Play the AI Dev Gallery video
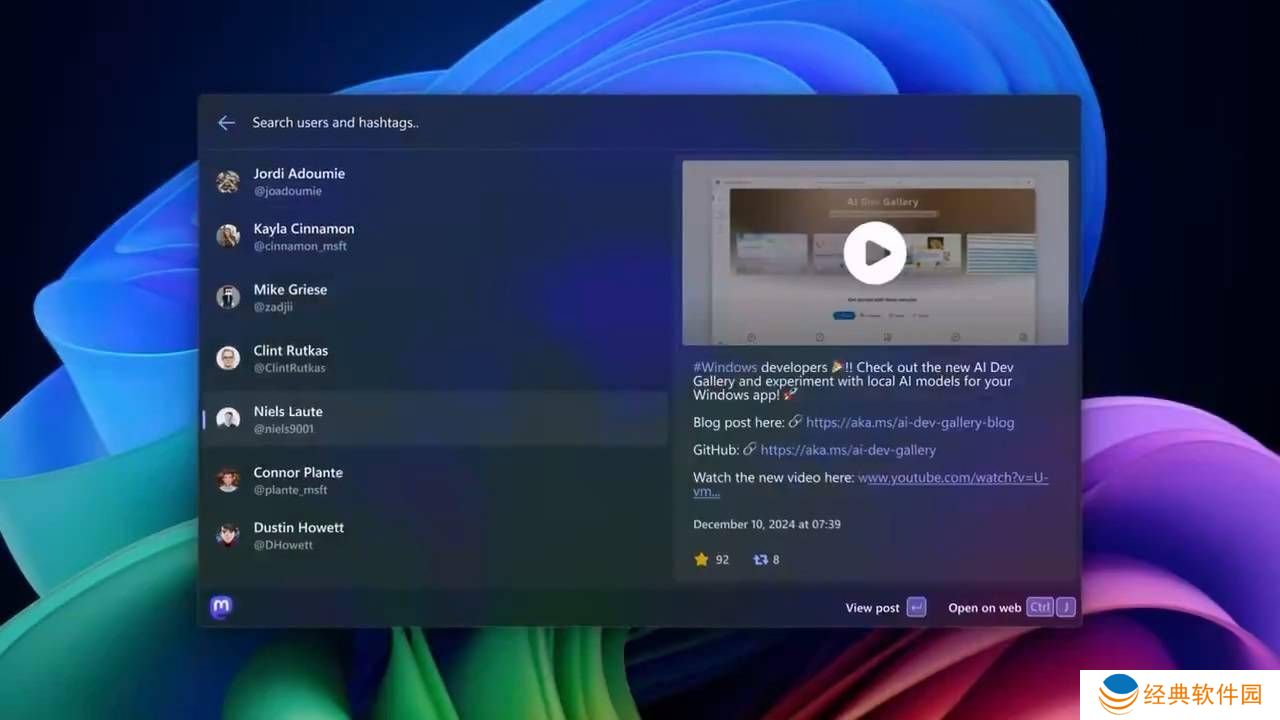This screenshot has height=720, width=1280. (875, 253)
